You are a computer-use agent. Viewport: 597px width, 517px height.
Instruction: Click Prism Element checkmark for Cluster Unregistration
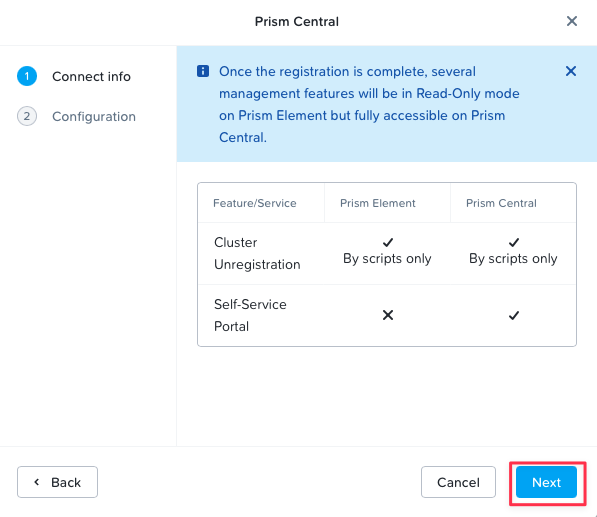(x=388, y=242)
